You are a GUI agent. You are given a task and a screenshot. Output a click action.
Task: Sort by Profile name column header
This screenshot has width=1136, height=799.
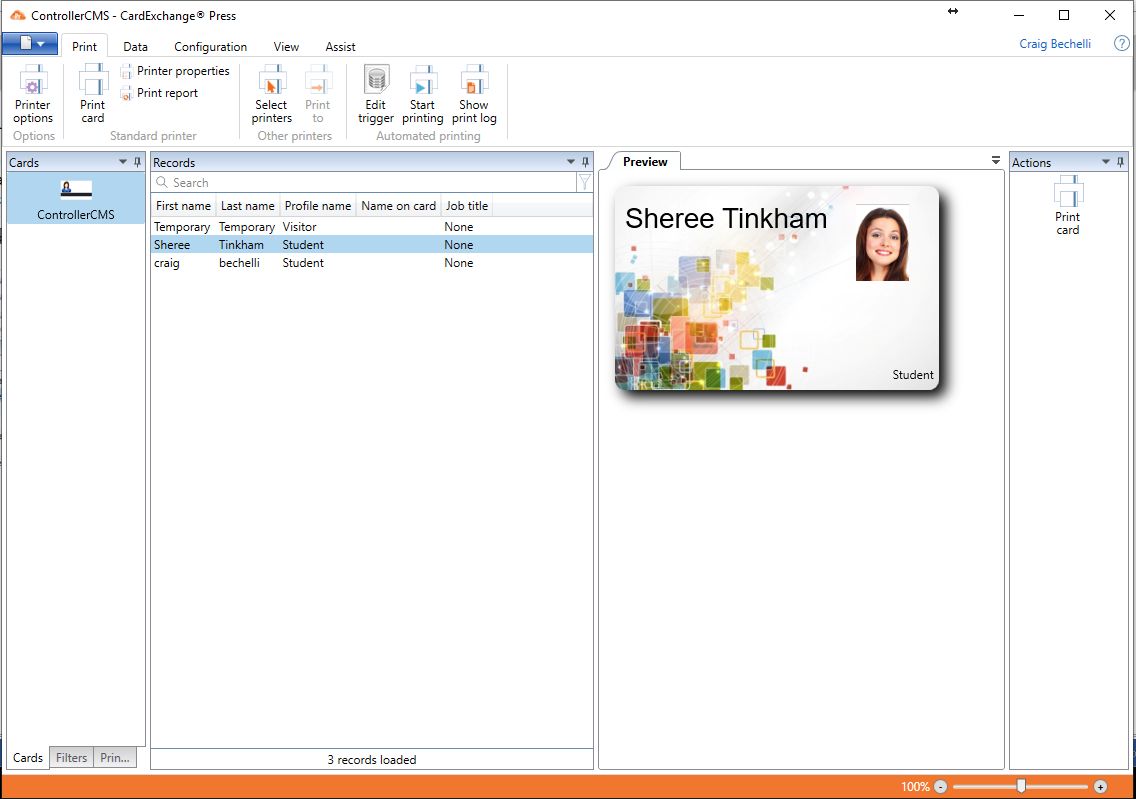click(x=318, y=206)
